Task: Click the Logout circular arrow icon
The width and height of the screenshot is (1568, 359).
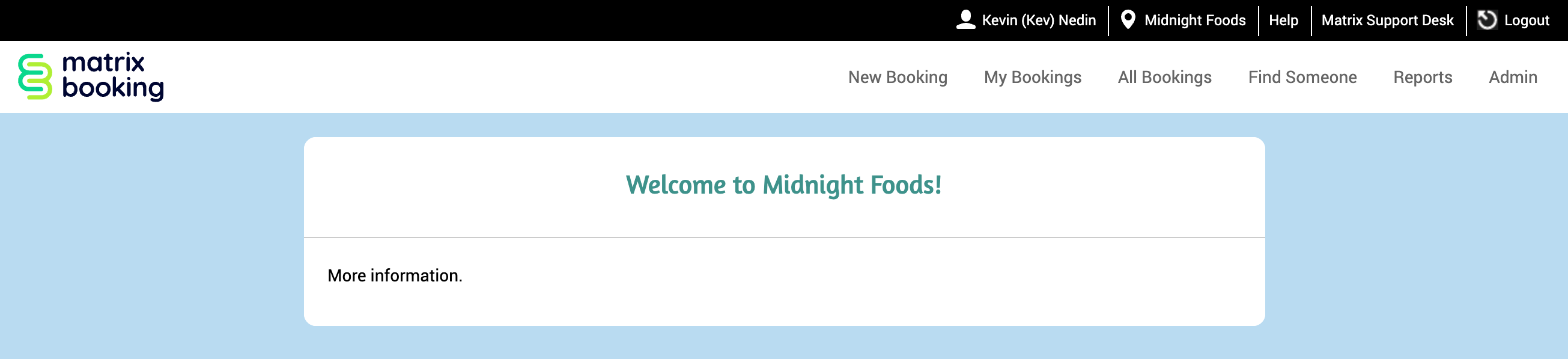Action: pos(1486,20)
